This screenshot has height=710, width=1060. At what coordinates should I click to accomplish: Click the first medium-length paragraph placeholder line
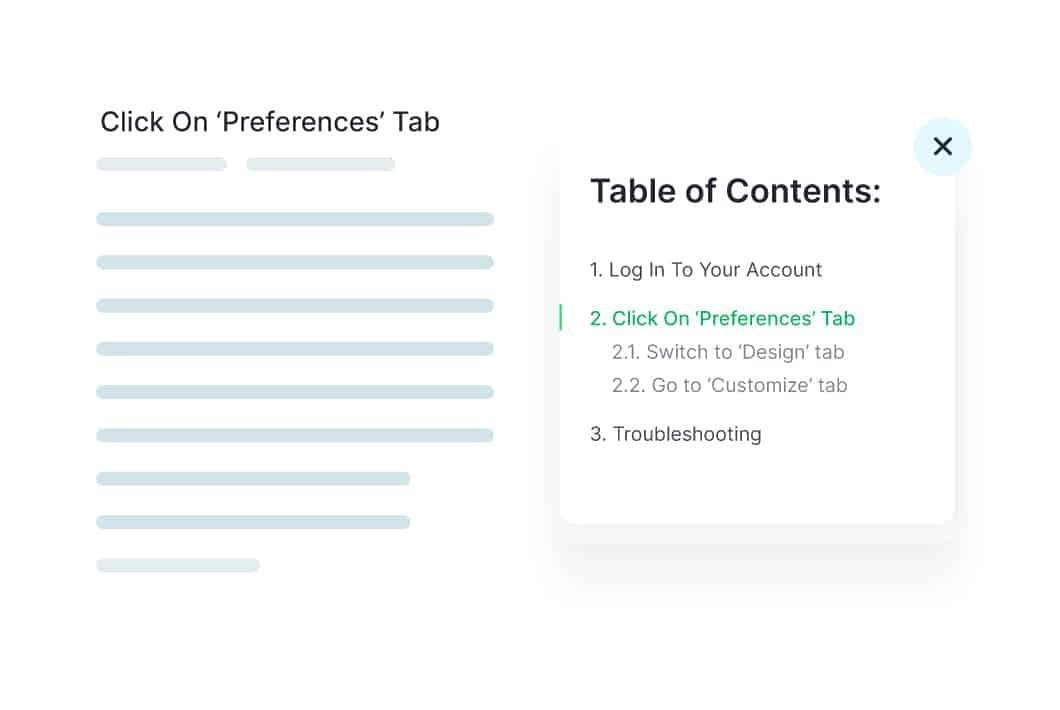(x=253, y=479)
